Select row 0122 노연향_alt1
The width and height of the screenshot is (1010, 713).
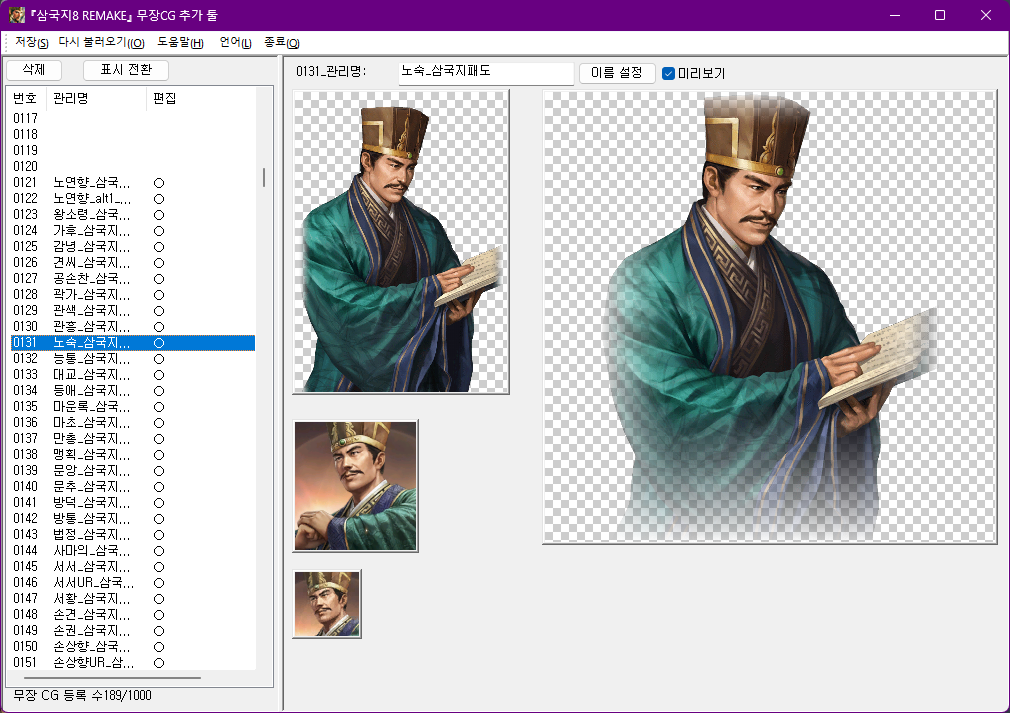click(133, 198)
